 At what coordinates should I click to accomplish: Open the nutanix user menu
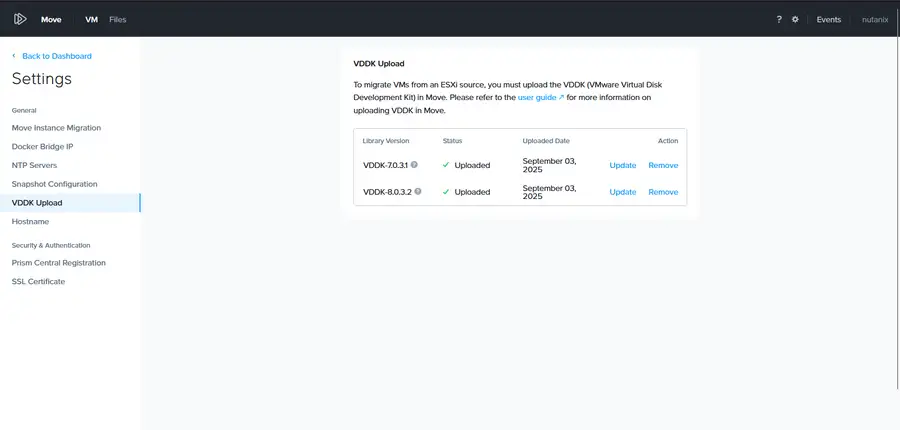click(875, 20)
